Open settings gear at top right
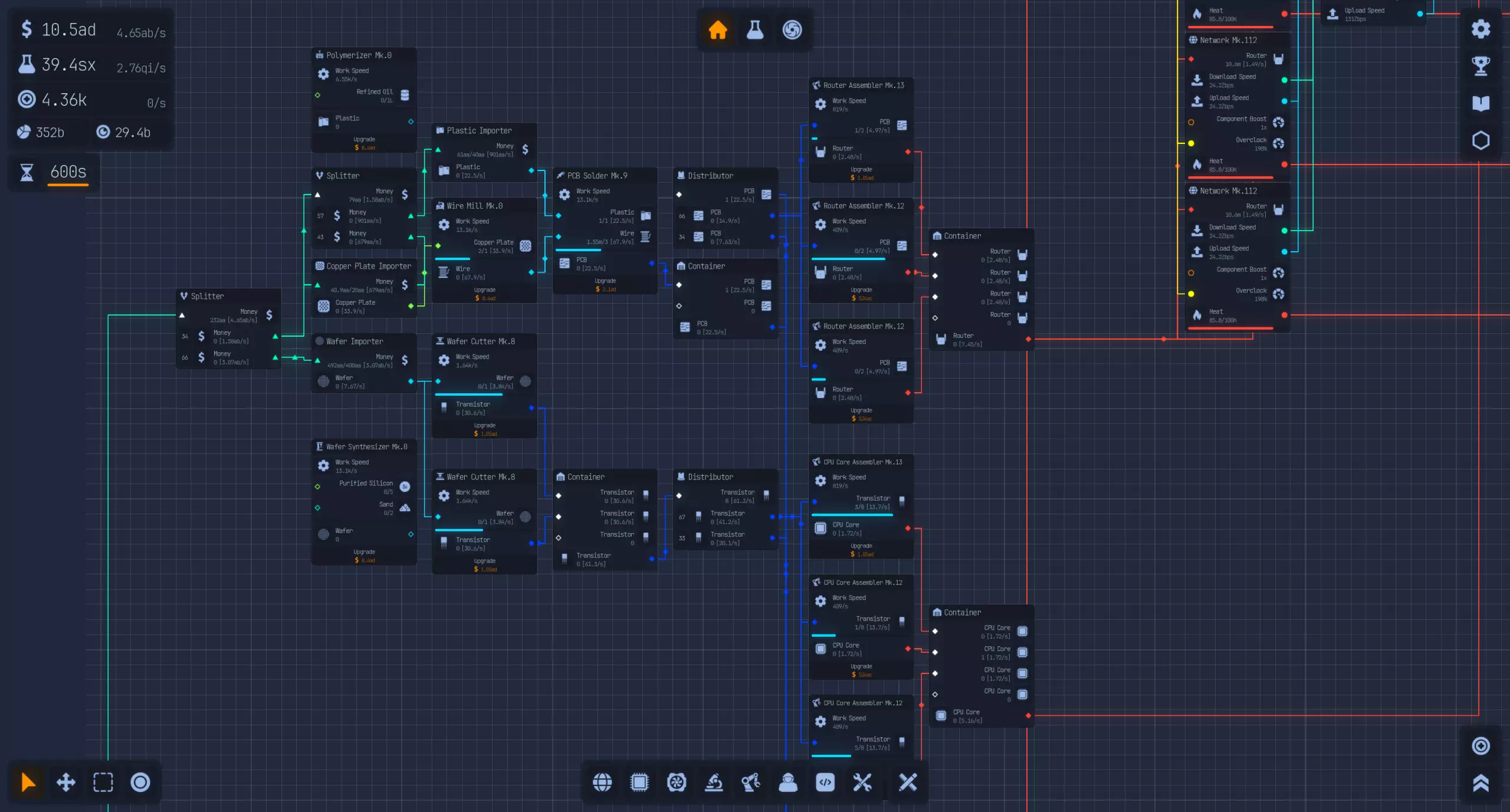Screen dimensions: 1510x812 click(1481, 29)
